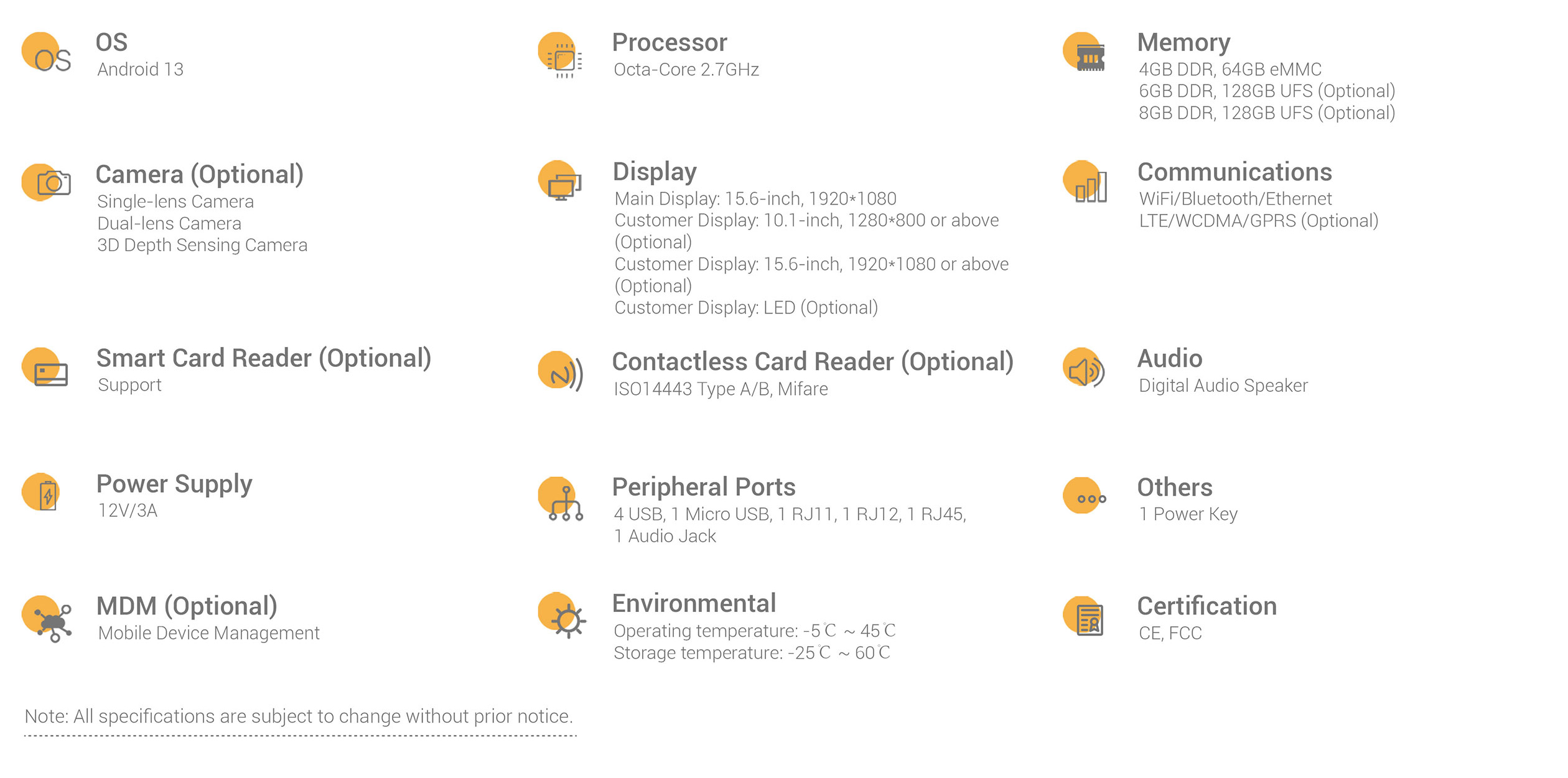Click the "Camera (Optional)" heading
This screenshot has width=1568, height=778.
pos(199,175)
